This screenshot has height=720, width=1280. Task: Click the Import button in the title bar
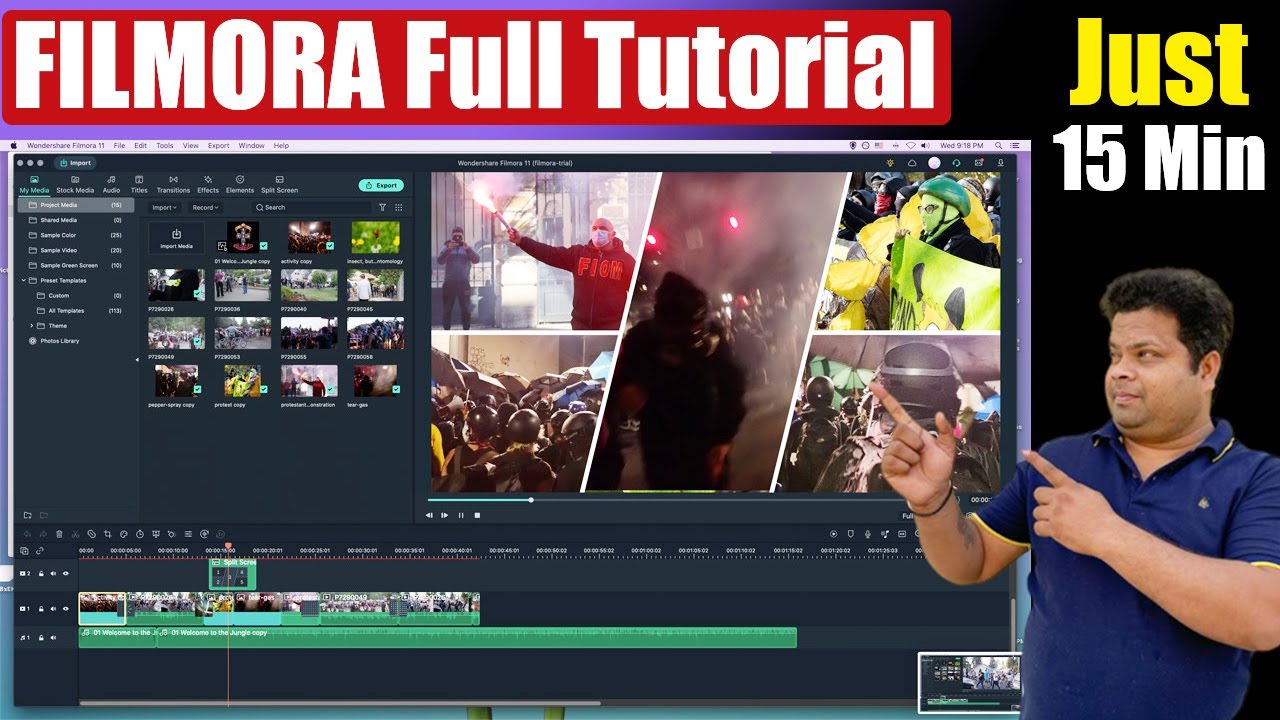coord(75,163)
